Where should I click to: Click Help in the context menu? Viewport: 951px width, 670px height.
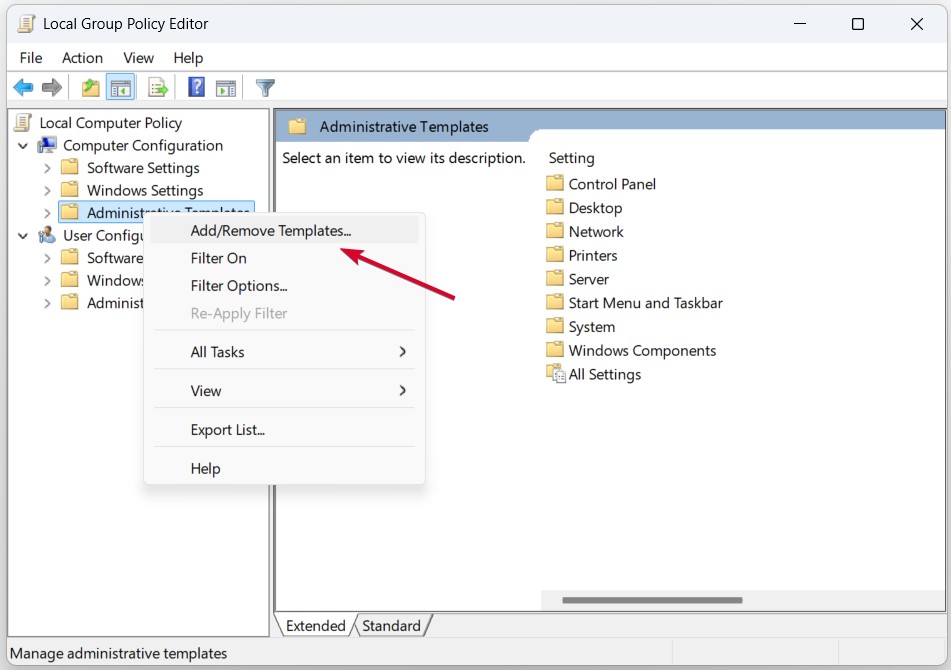284,468
